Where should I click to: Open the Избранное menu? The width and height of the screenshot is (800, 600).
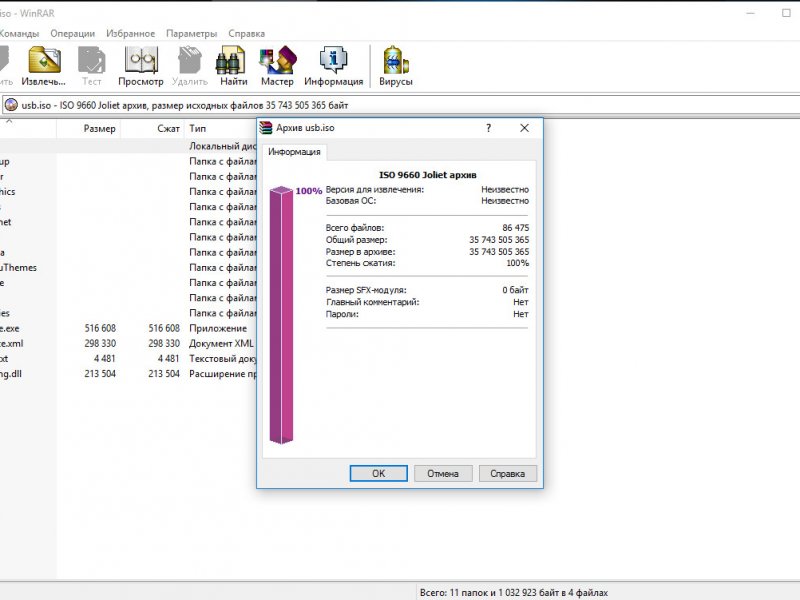(131, 34)
